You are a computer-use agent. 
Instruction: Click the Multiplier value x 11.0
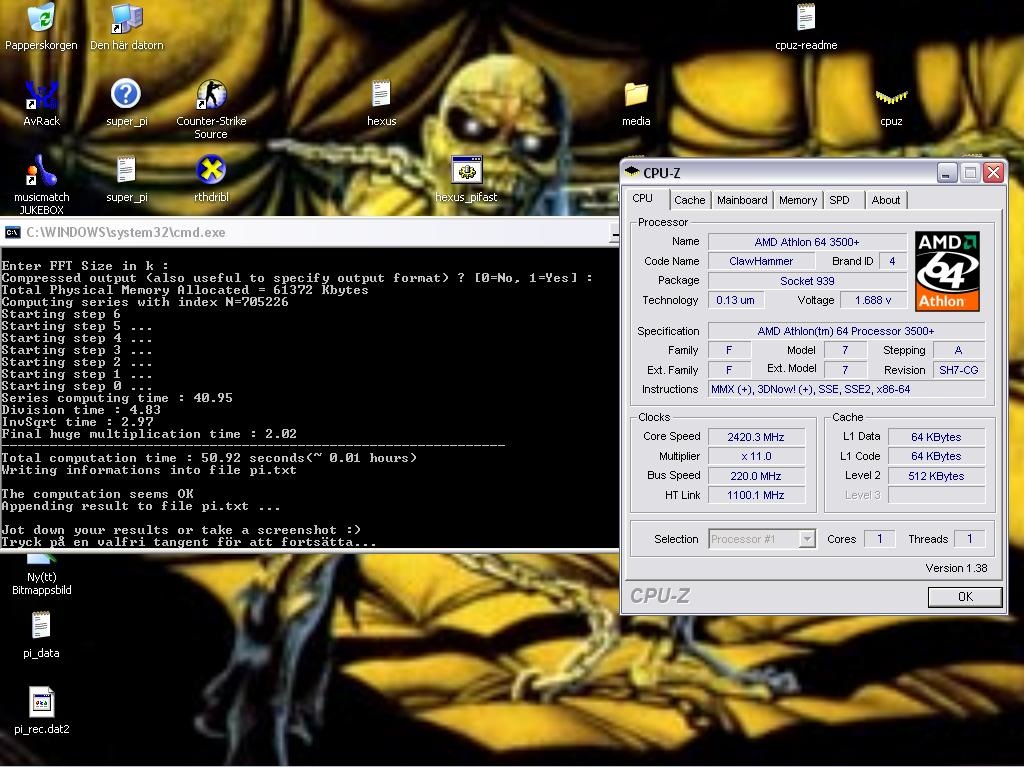(x=756, y=456)
